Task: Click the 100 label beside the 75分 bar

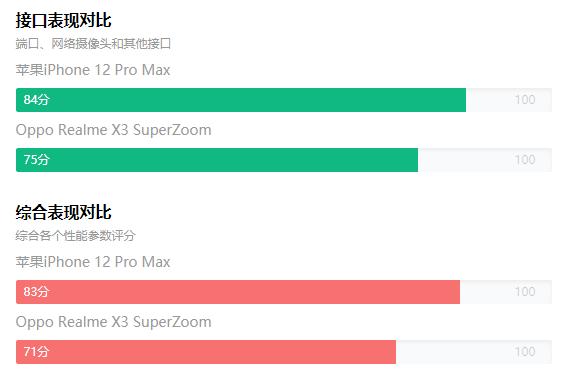Action: 525,160
